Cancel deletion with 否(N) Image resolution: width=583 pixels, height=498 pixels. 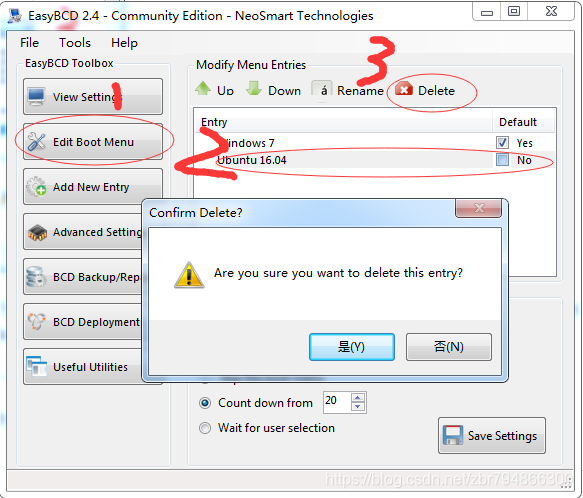448,347
